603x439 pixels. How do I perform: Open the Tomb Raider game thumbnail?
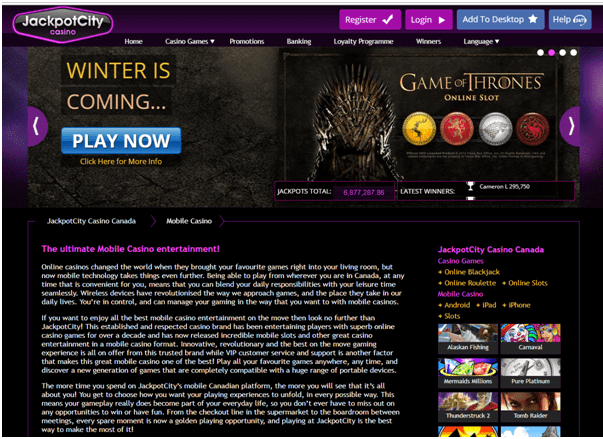[x=531, y=407]
